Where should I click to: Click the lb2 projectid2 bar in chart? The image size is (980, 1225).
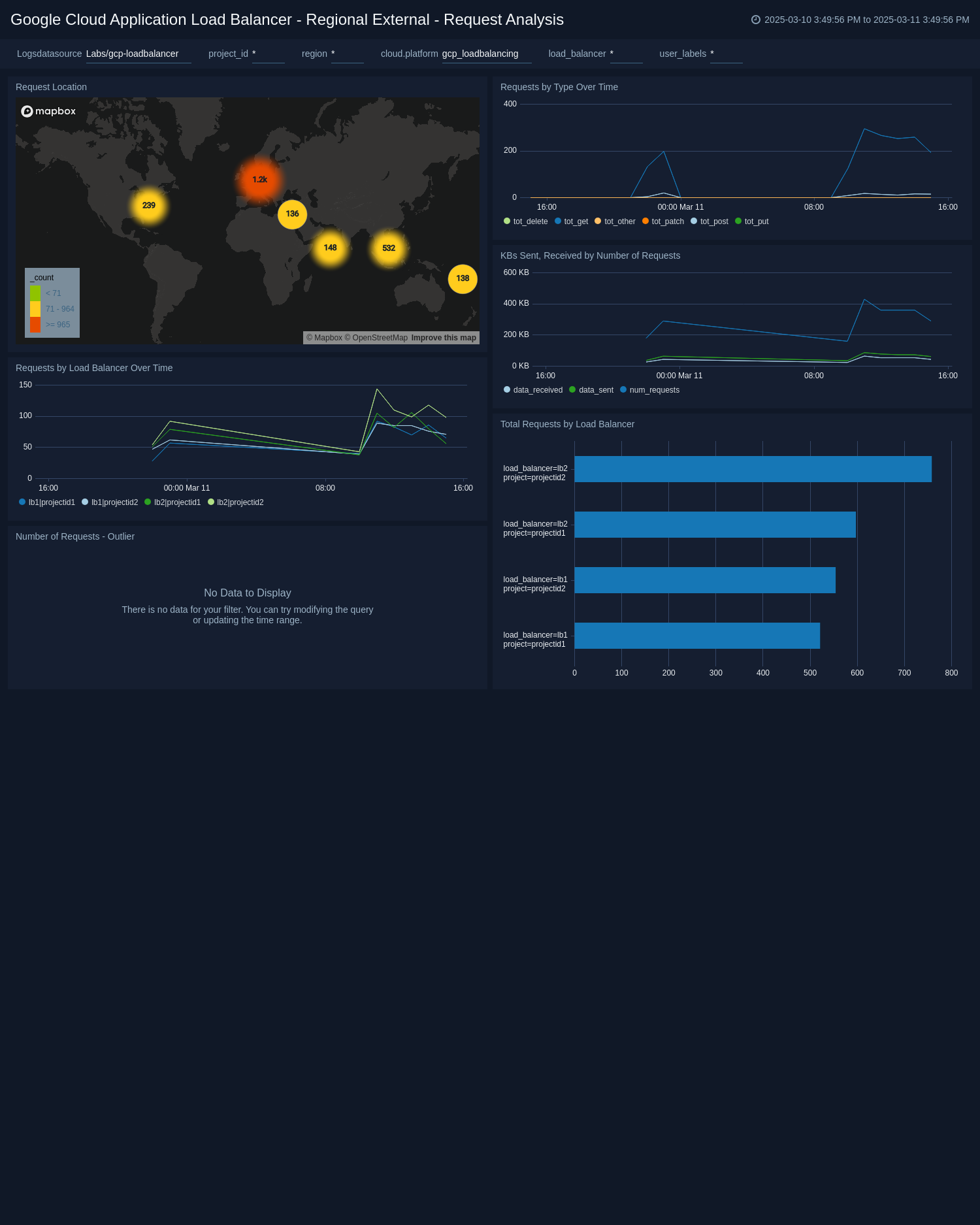753,469
